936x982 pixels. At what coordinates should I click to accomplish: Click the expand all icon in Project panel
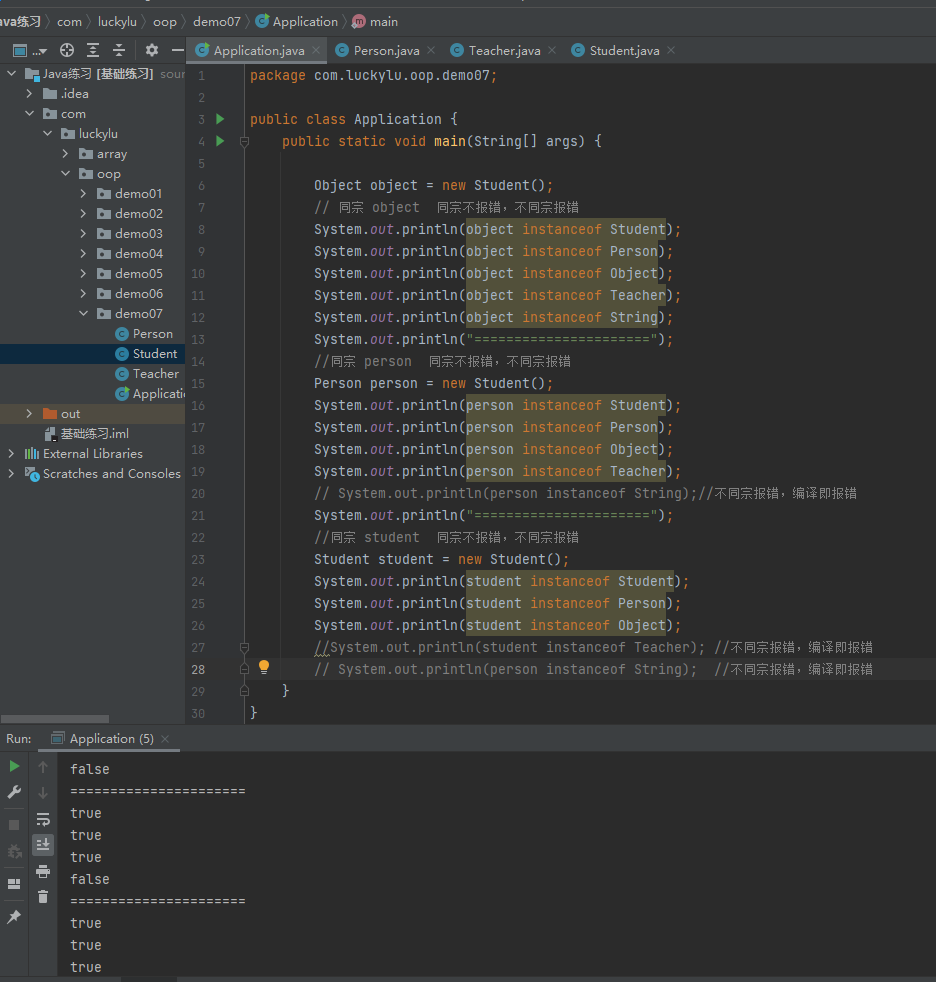[93, 50]
